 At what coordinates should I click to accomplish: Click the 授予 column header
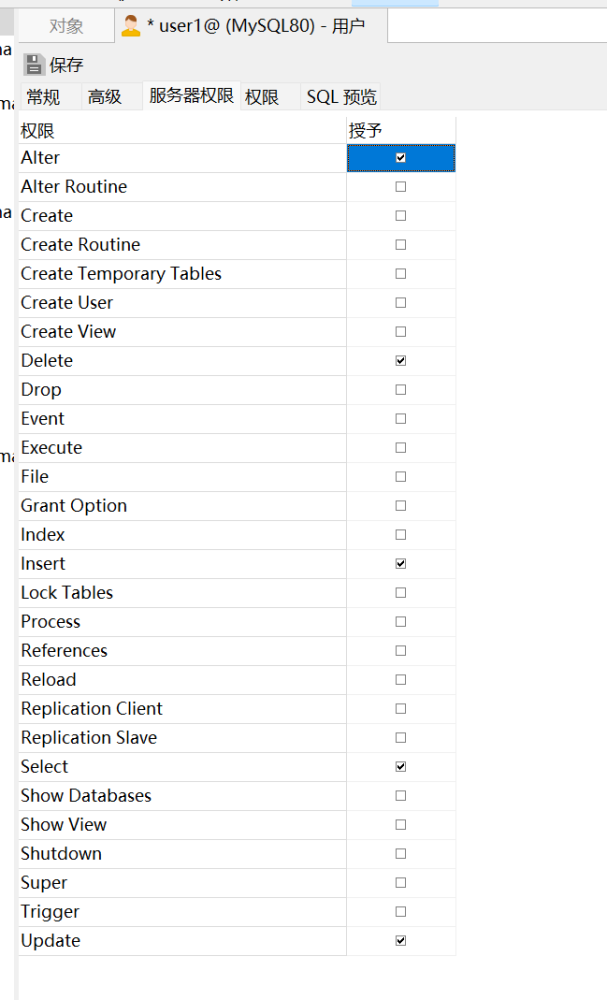(x=366, y=130)
